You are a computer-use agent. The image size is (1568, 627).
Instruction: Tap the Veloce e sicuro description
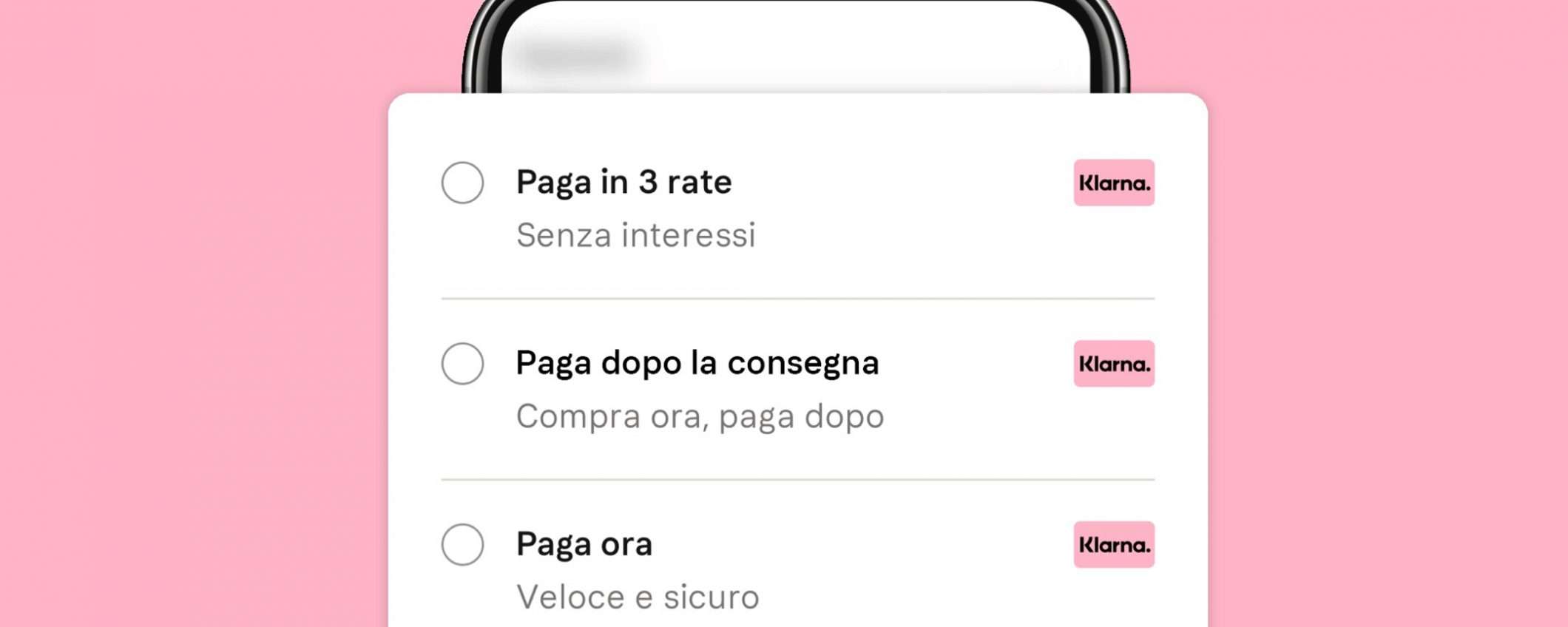638,597
